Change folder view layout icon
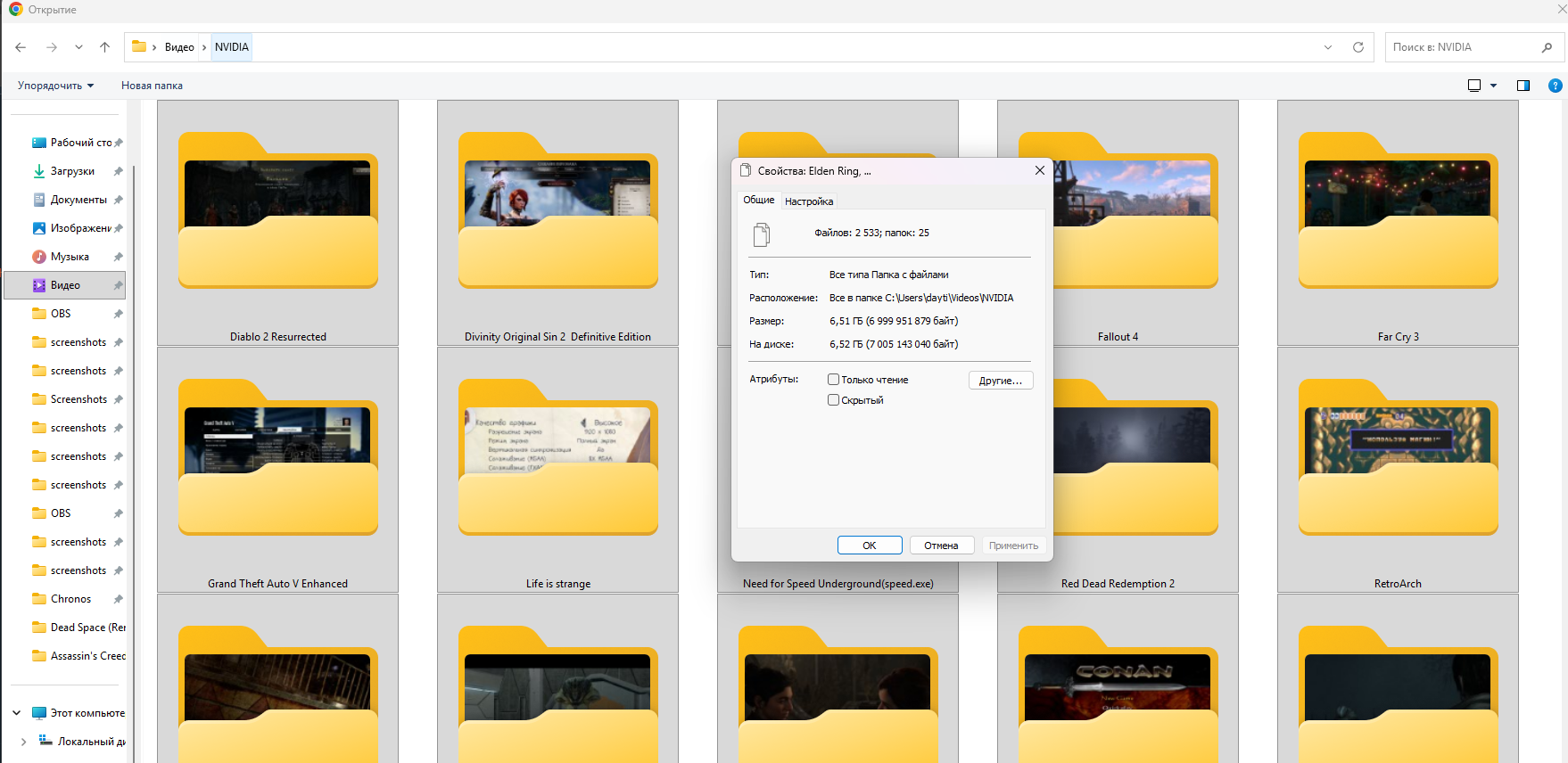Image resolution: width=1568 pixels, height=763 pixels. [1474, 86]
